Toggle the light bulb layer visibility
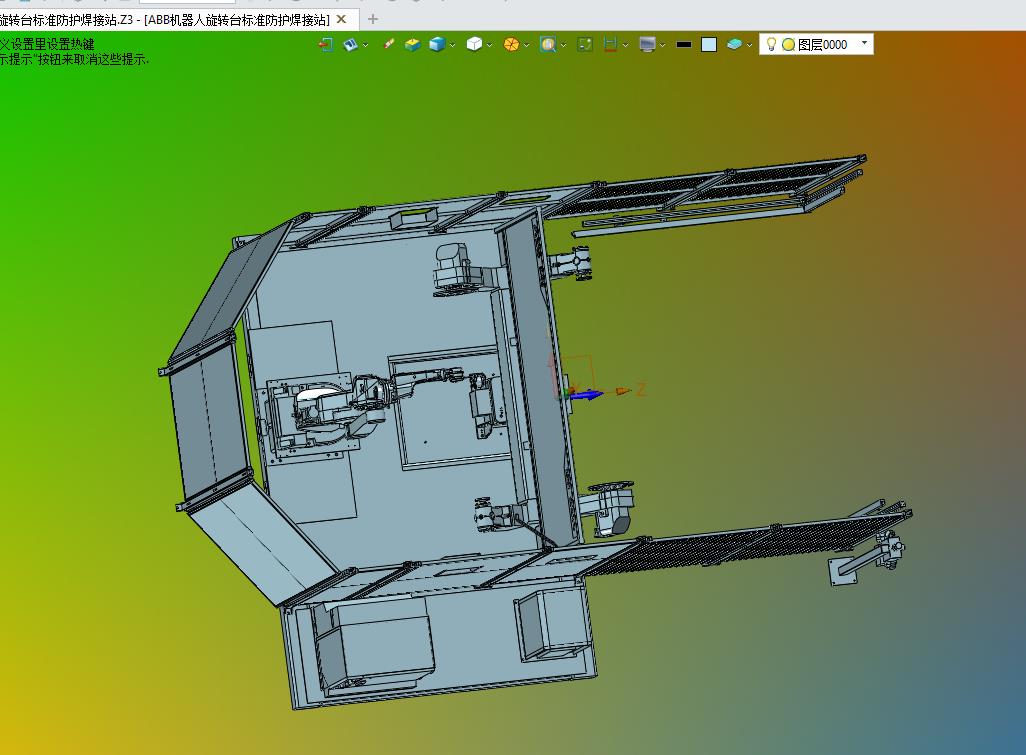 pos(771,44)
